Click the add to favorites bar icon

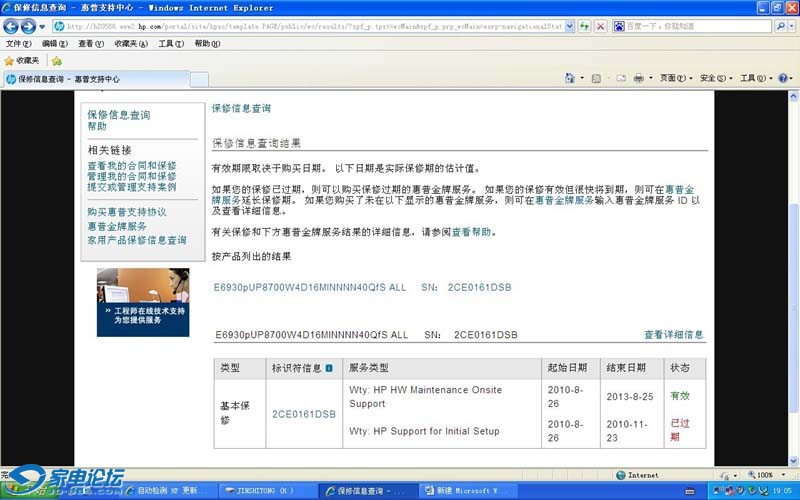click(57, 61)
